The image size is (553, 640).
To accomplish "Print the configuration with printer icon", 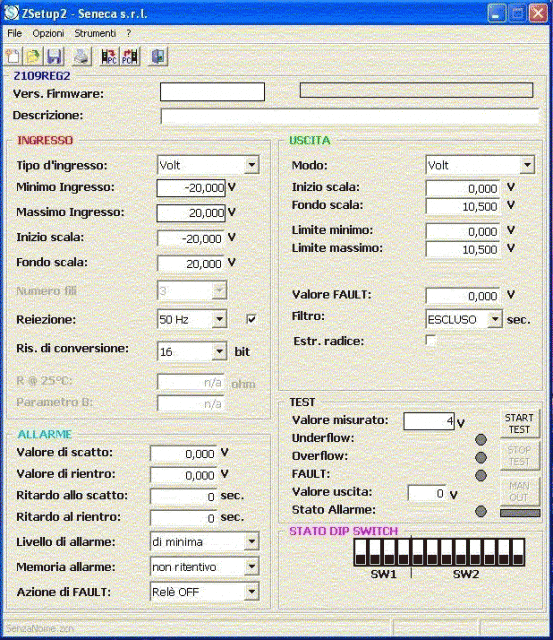I will [x=82, y=57].
